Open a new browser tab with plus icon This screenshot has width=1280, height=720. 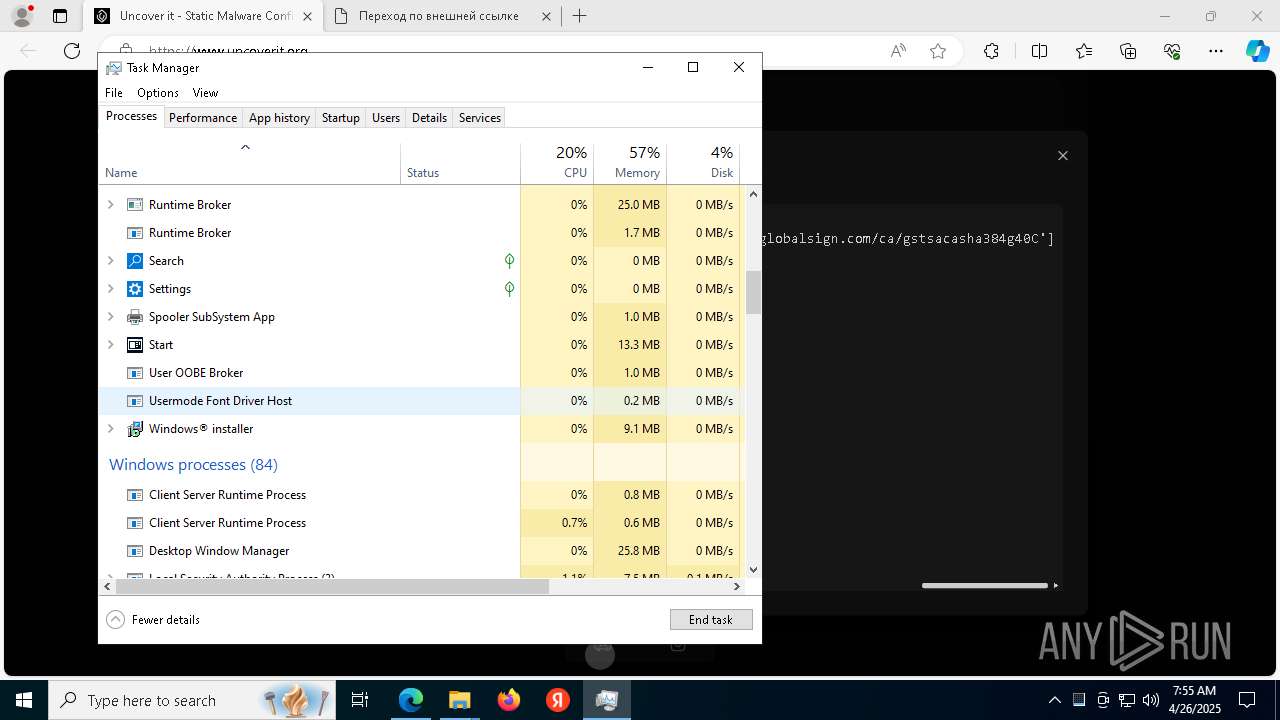click(580, 16)
